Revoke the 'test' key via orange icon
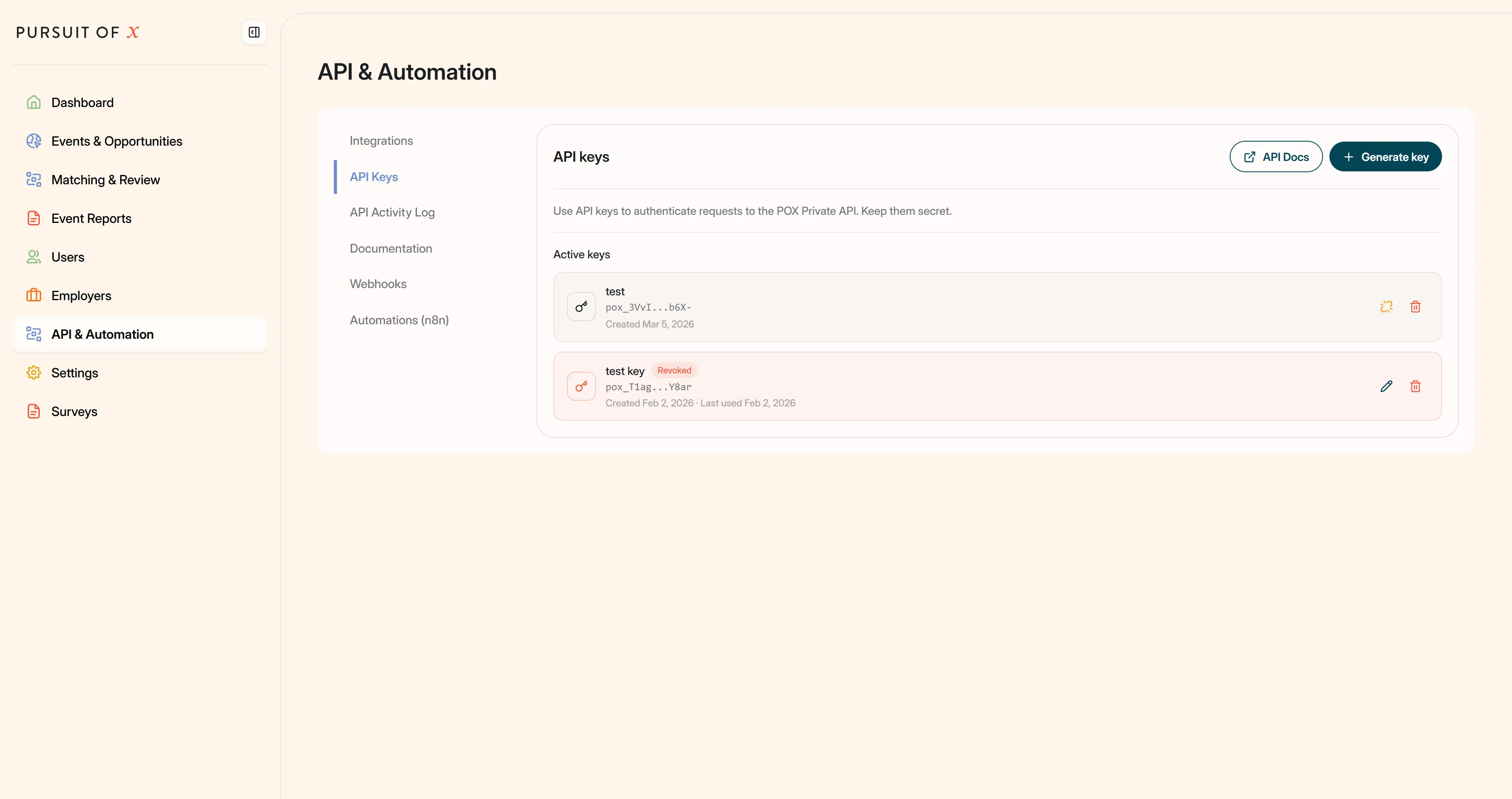Screen dimensions: 1512x799 click(1387, 307)
